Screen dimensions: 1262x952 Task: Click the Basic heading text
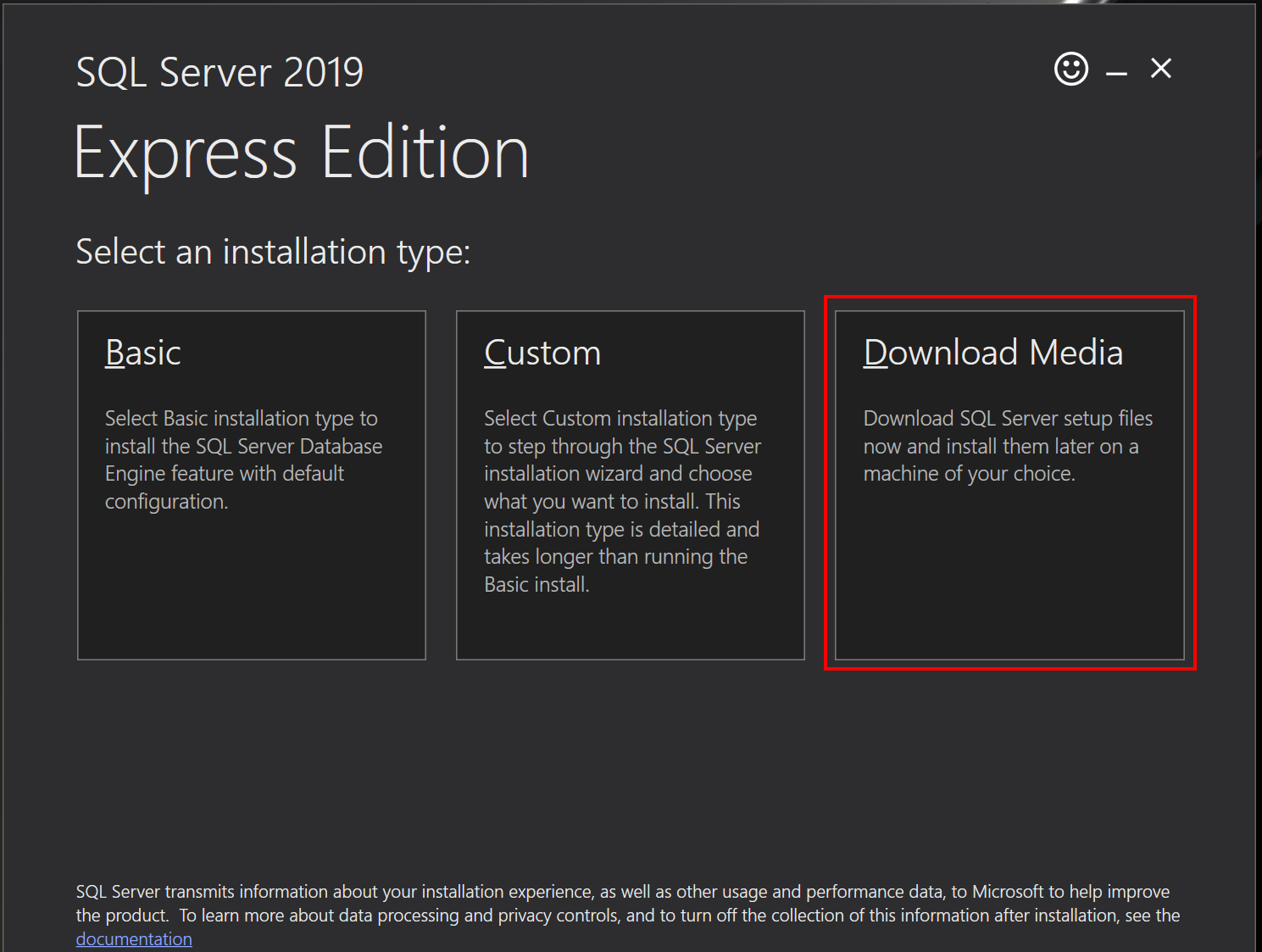click(142, 353)
